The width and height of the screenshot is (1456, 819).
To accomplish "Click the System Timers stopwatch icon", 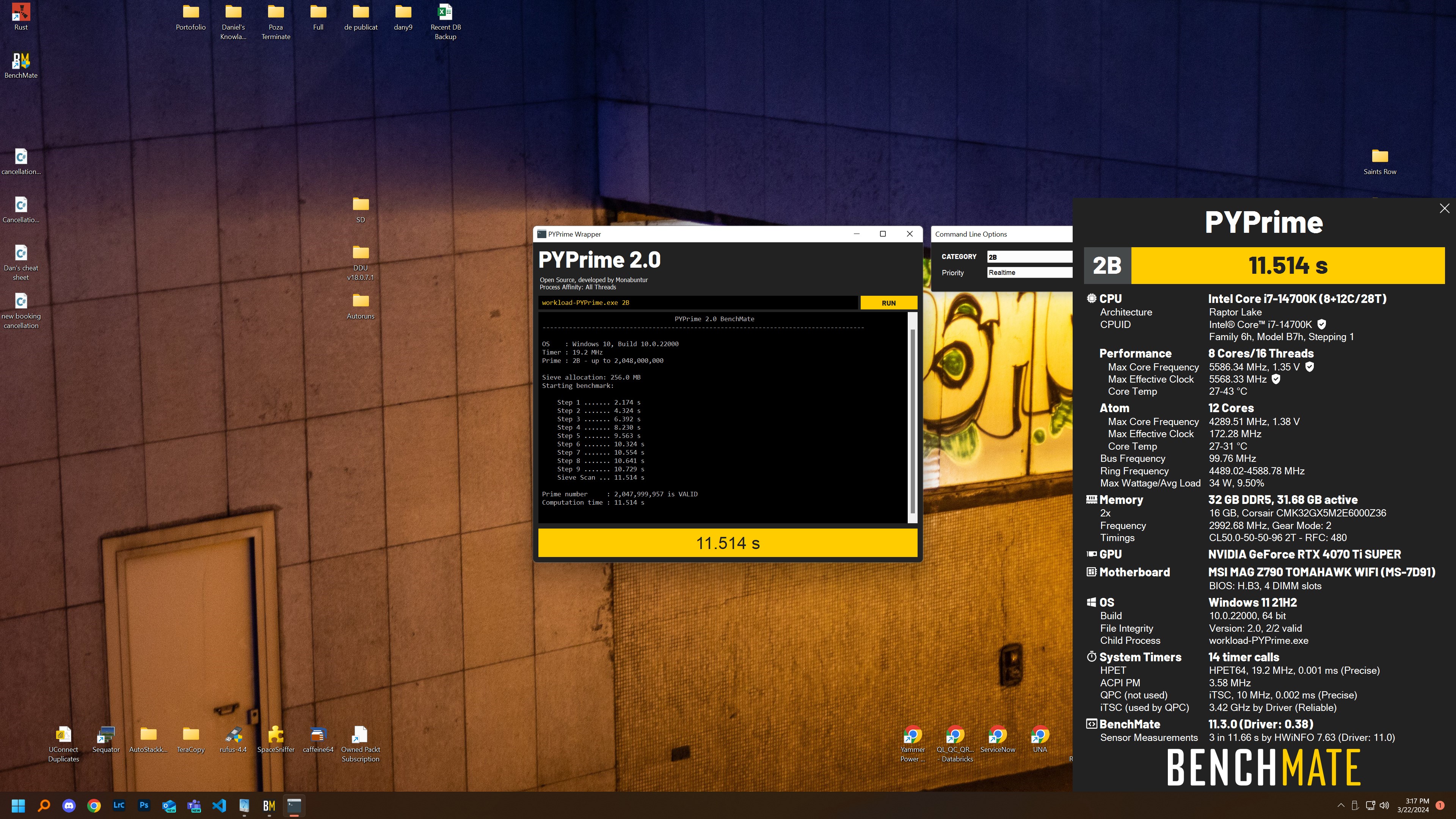I will tap(1092, 656).
